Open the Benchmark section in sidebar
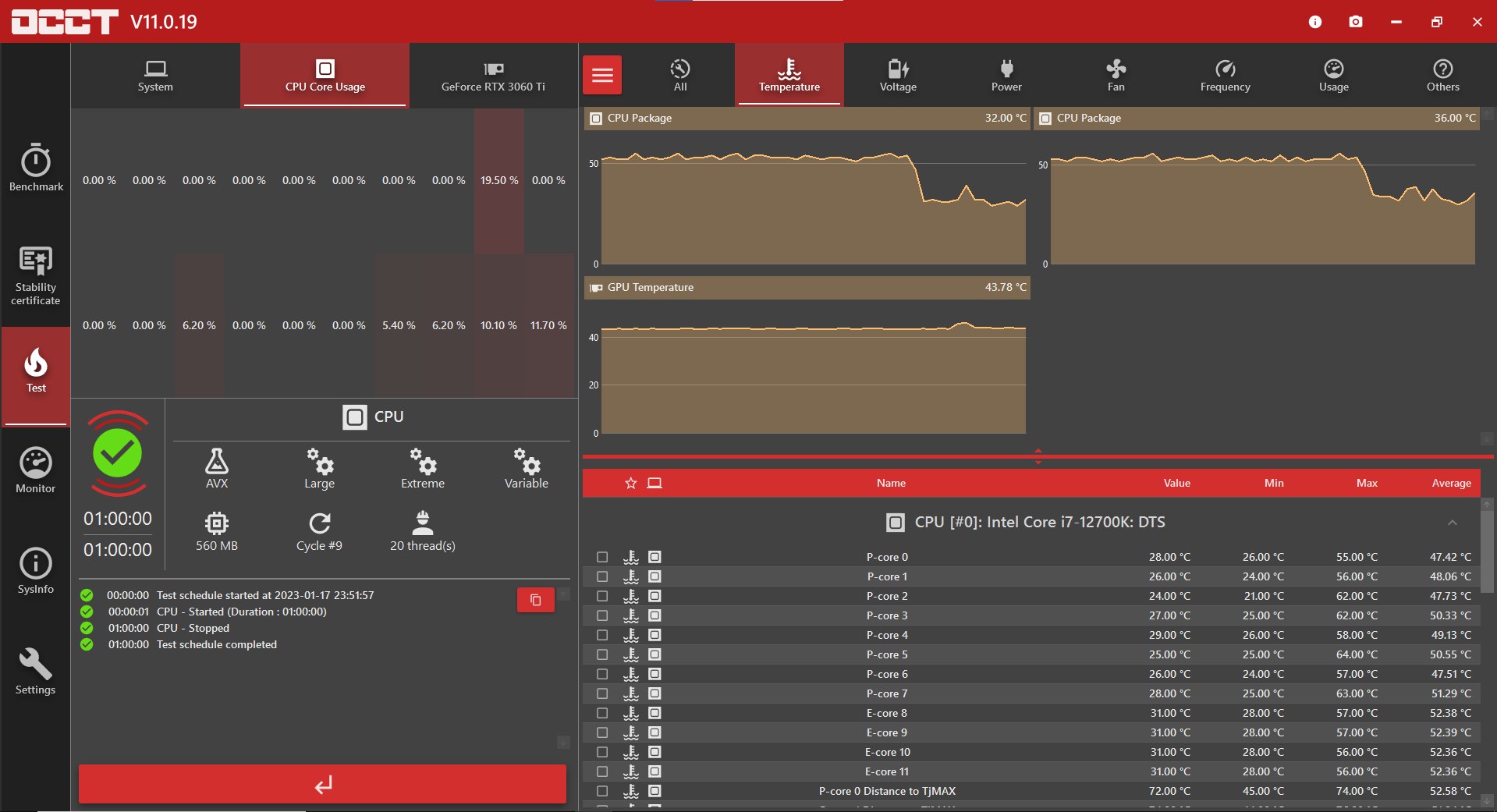Image resolution: width=1497 pixels, height=812 pixels. [x=36, y=167]
